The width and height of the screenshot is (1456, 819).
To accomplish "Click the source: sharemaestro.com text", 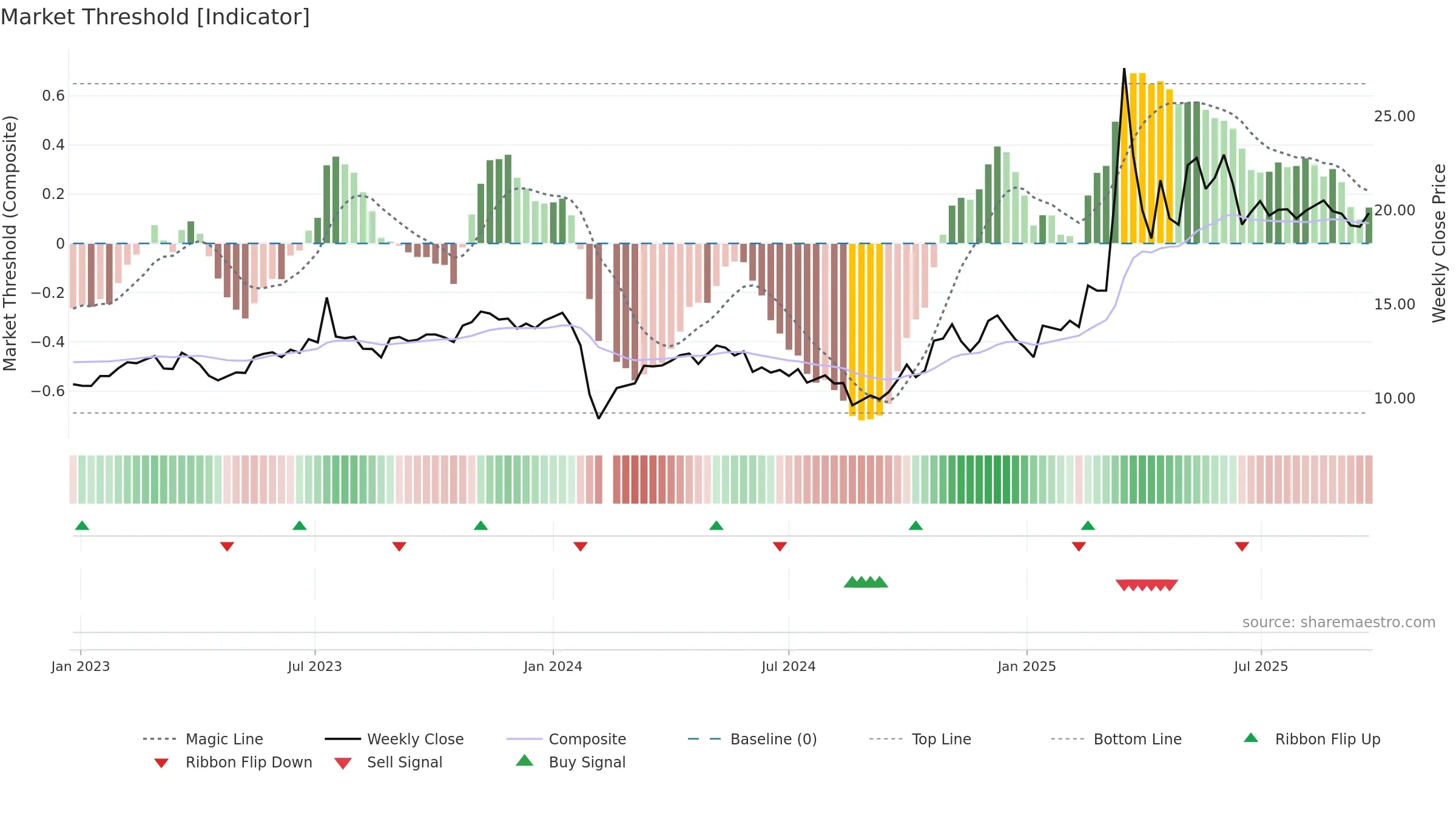I will 1339,622.
